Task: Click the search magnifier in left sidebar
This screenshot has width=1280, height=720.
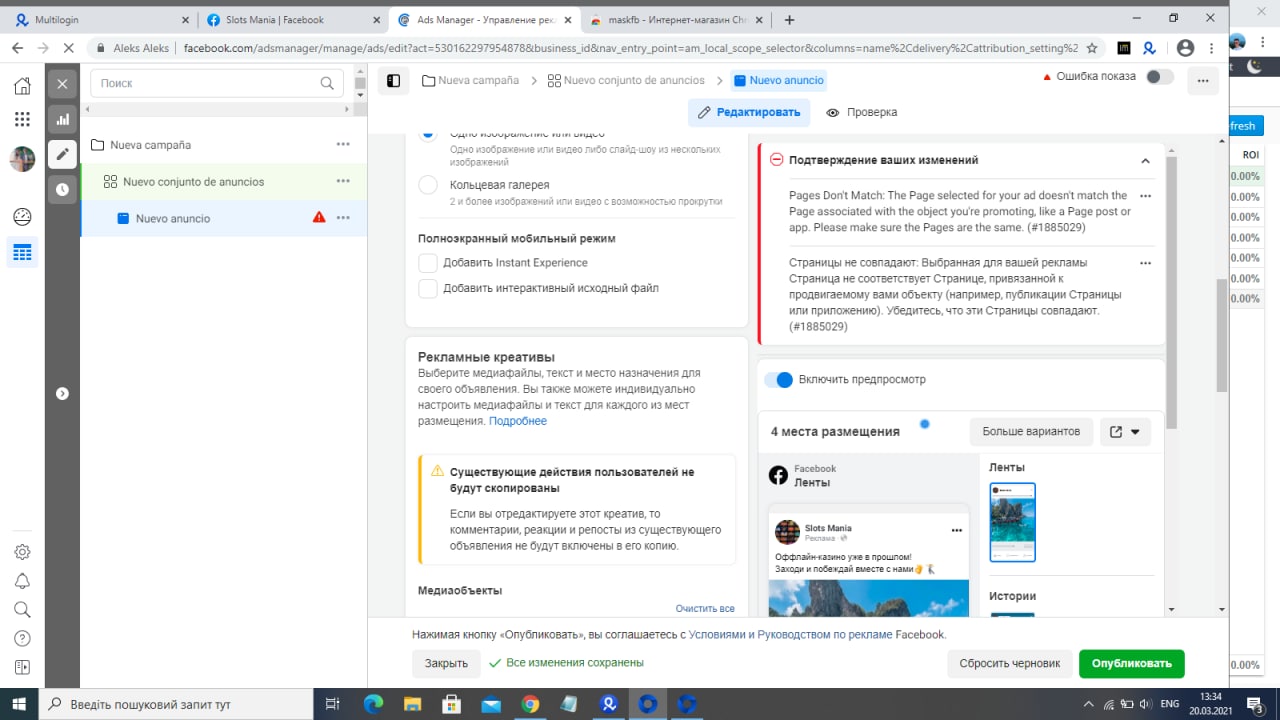Action: [x=22, y=609]
